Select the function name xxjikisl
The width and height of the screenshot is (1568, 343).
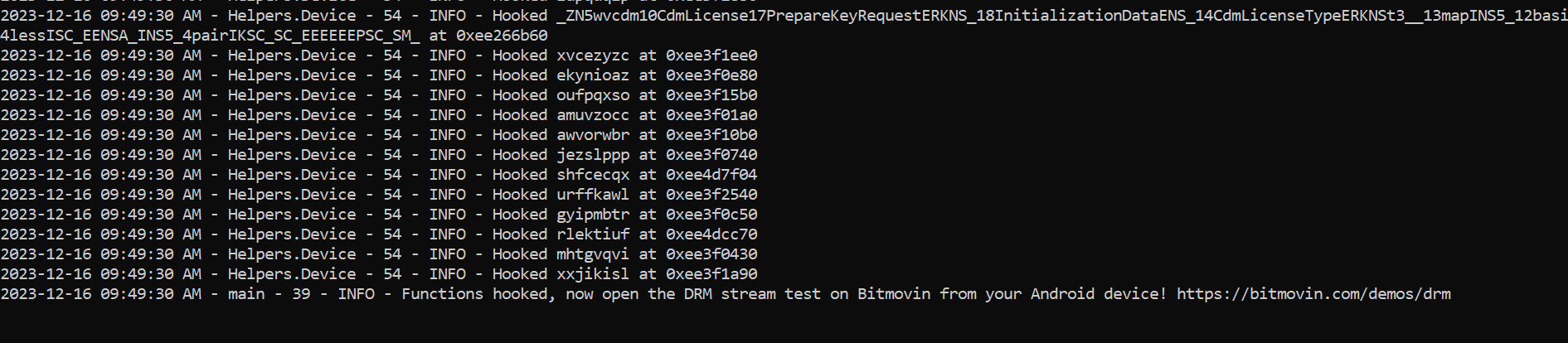(x=593, y=274)
